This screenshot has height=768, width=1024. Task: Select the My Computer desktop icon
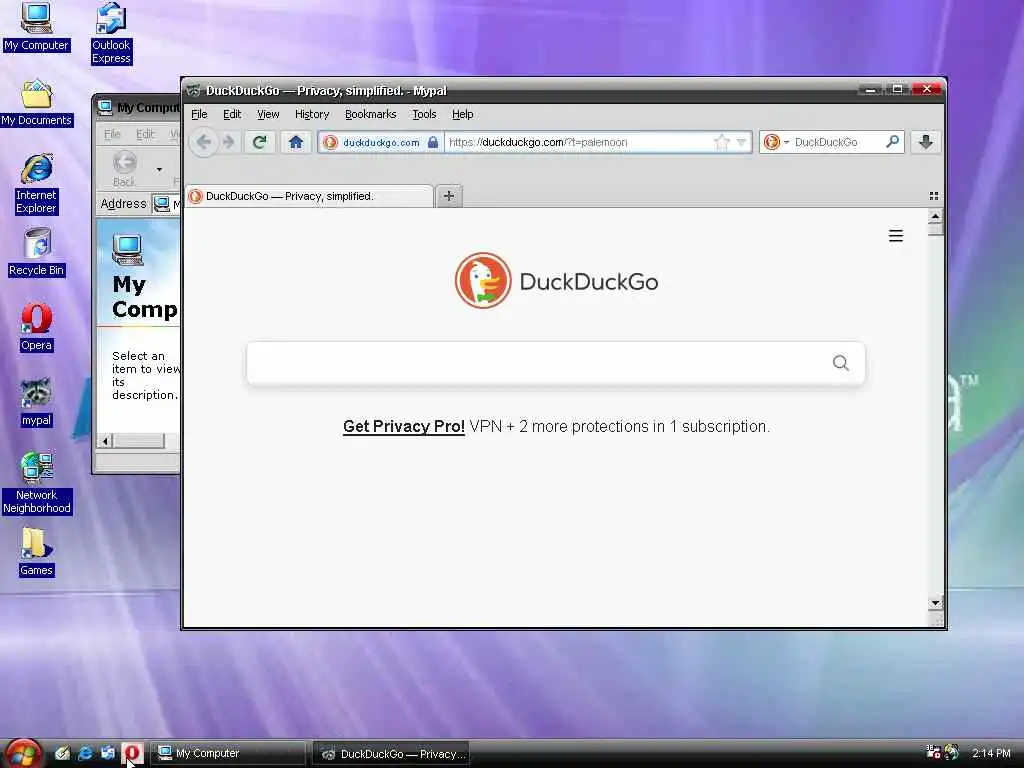point(36,26)
